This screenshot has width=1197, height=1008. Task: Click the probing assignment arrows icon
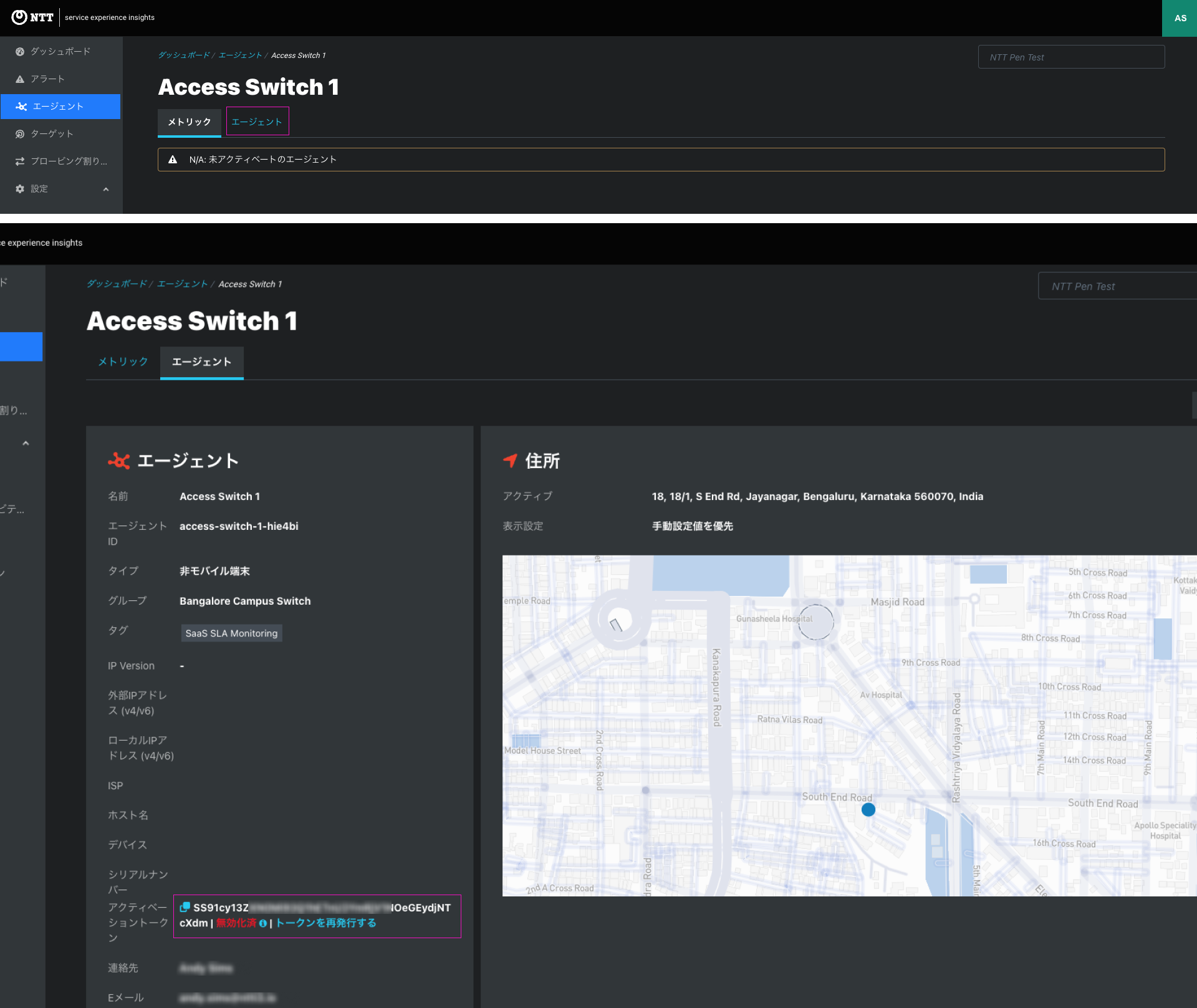pos(20,161)
